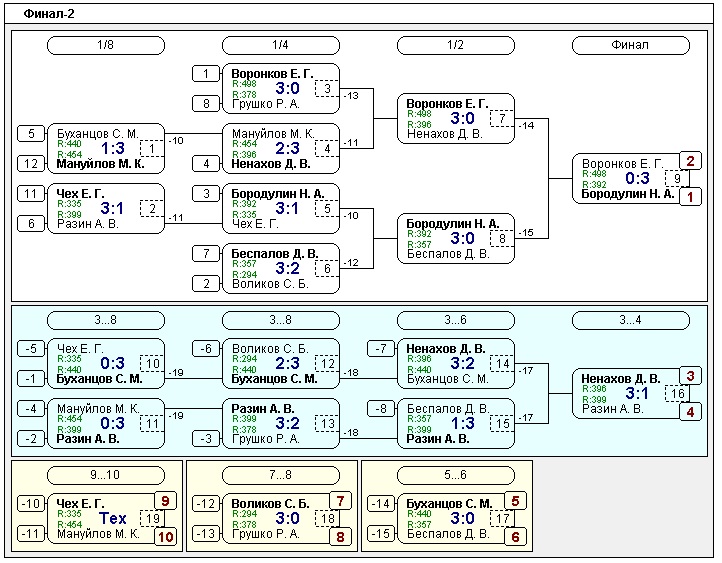
Task: Click the Тех score in Чех–Мануйлов match
Action: coord(112,519)
